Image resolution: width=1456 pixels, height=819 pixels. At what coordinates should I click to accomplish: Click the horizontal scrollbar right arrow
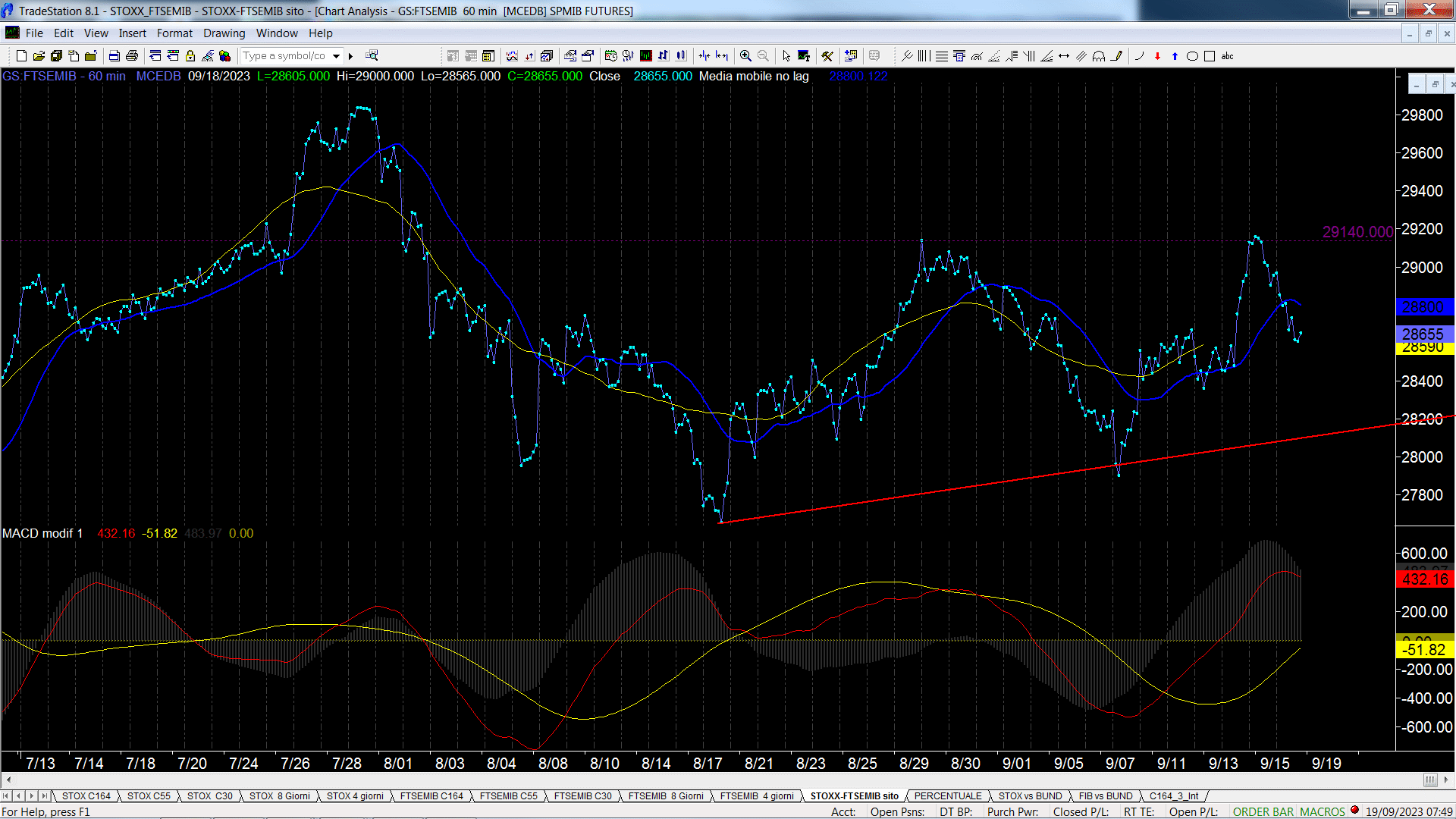tap(1445, 780)
